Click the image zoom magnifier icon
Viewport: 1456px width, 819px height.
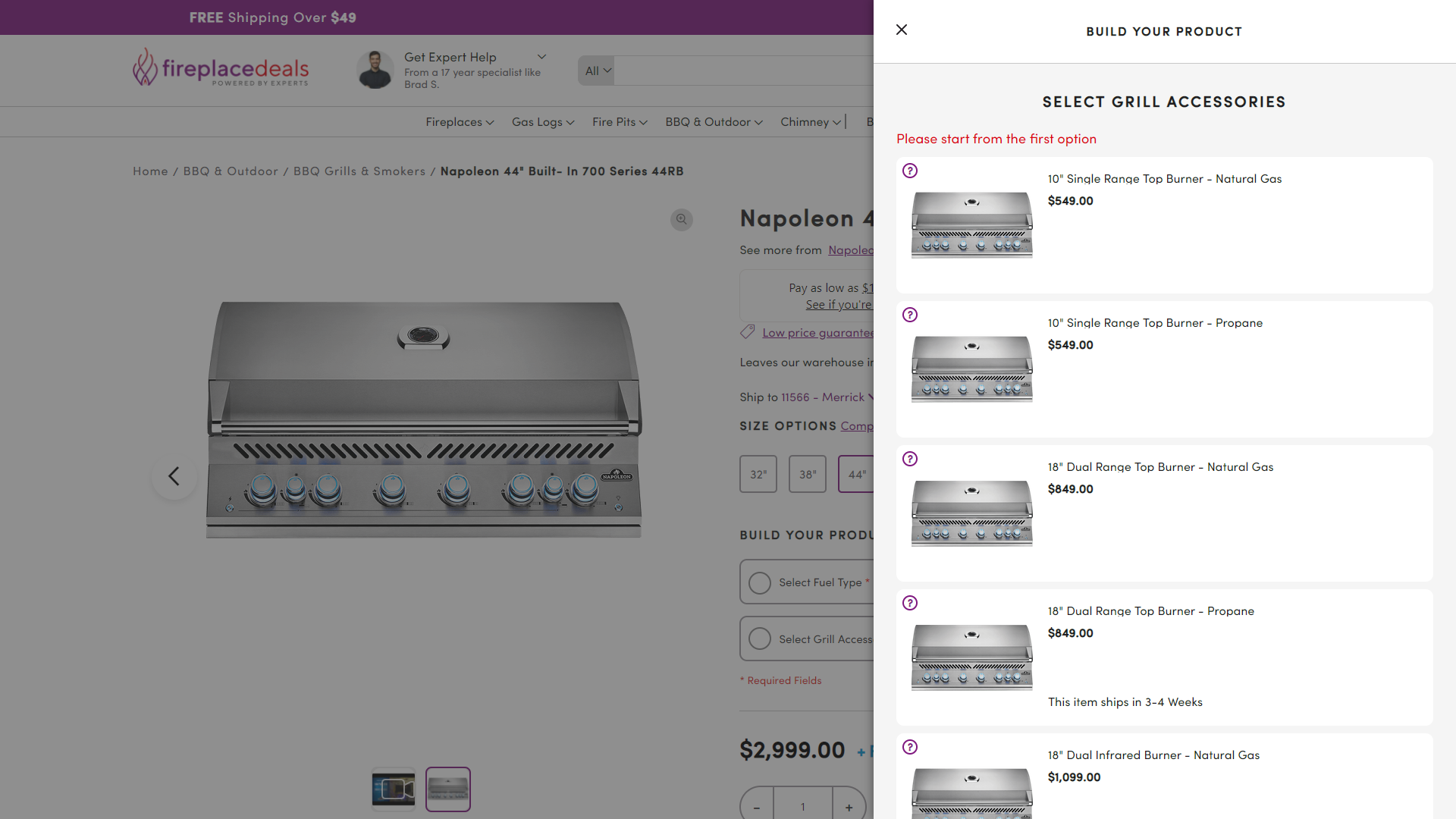pyautogui.click(x=681, y=220)
